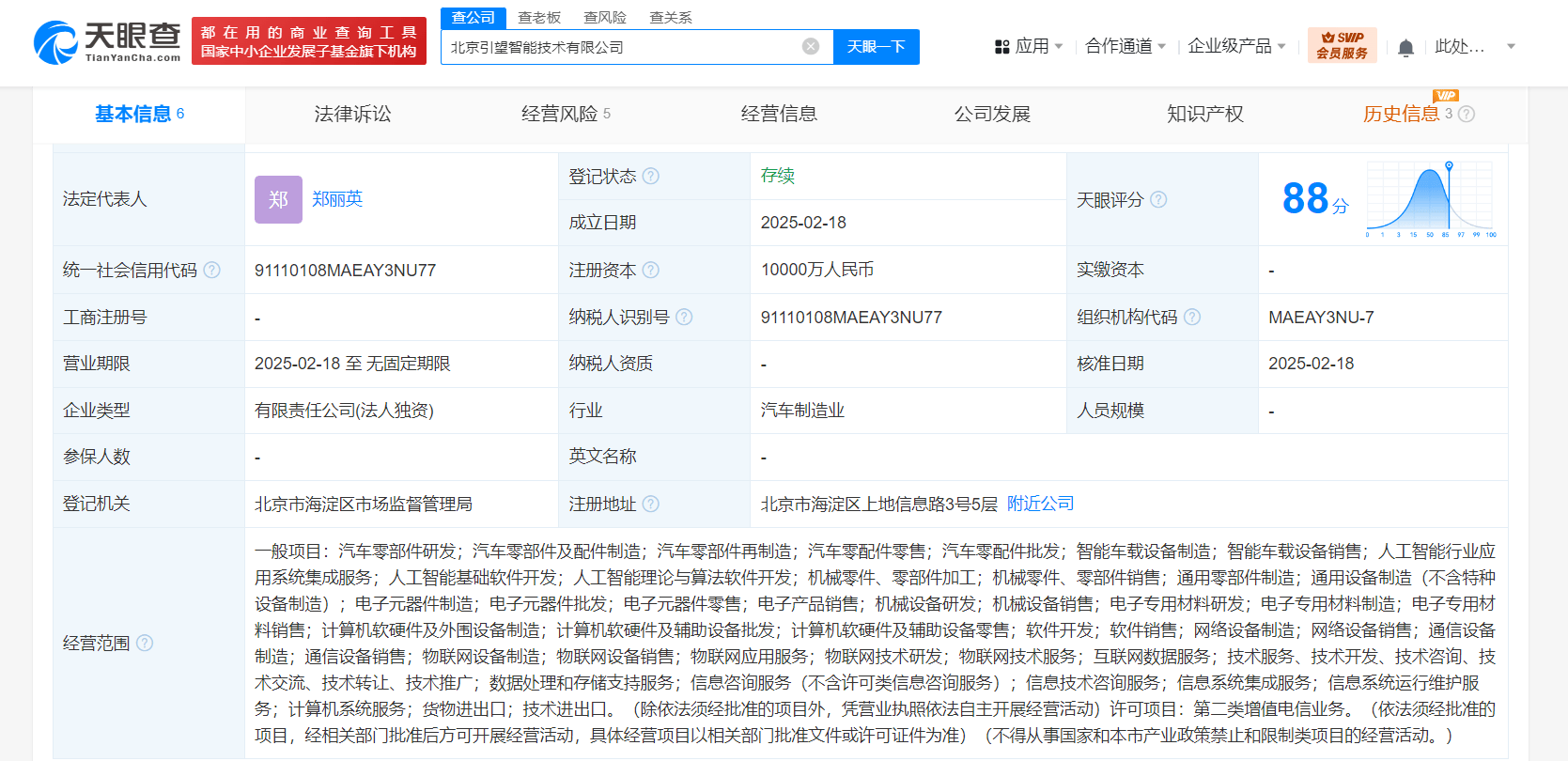Click help icon beside 天眼评分
The image size is (1568, 761).
click(x=1158, y=200)
